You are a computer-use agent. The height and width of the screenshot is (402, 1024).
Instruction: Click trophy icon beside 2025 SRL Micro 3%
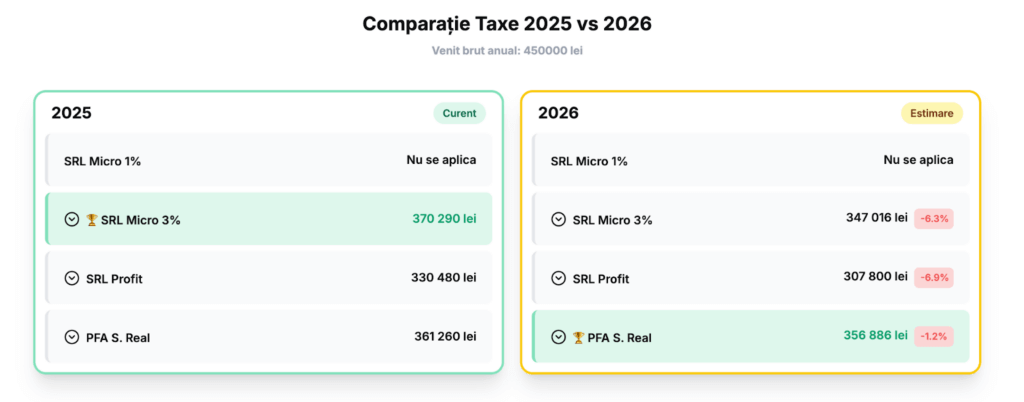coord(91,219)
